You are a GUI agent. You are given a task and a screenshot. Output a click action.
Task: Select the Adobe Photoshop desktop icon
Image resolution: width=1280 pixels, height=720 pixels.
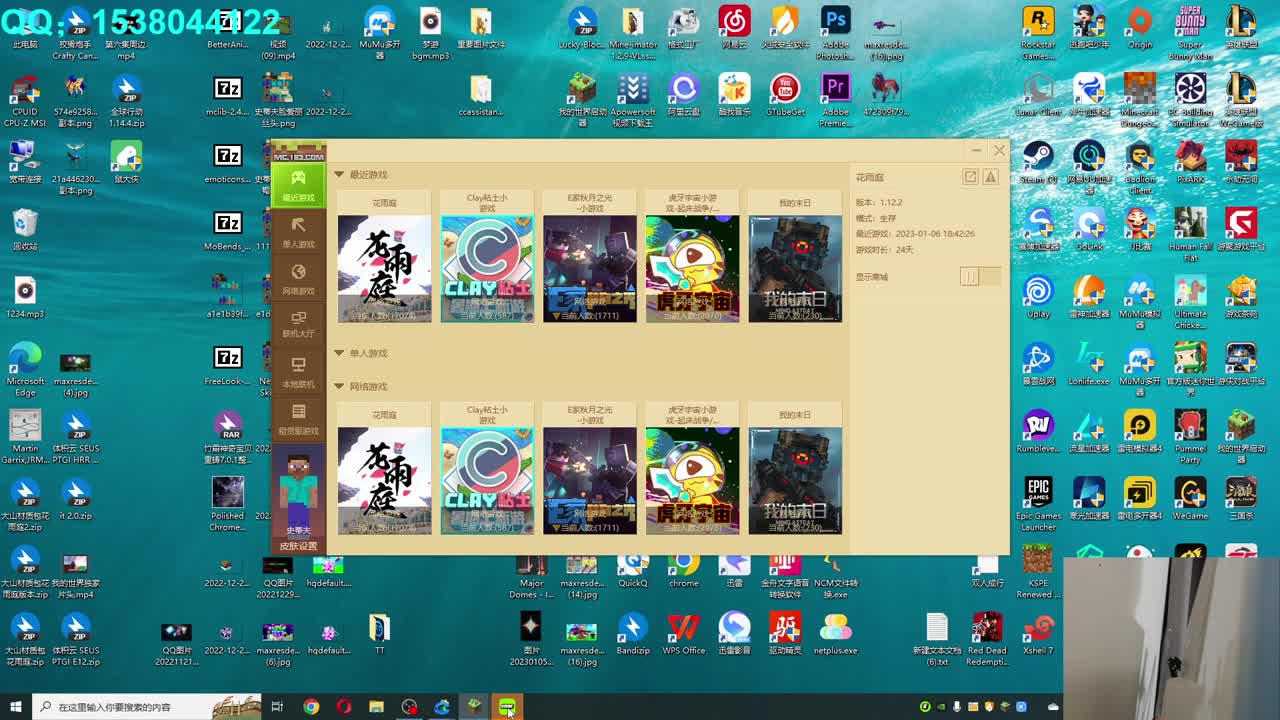click(x=835, y=32)
